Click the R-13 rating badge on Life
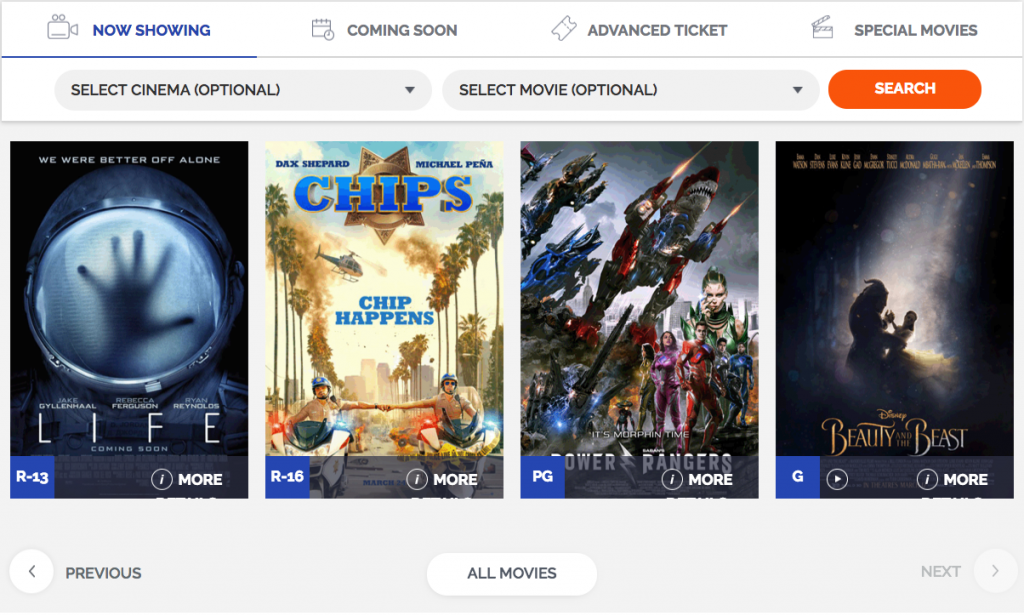The width and height of the screenshot is (1024, 616). (32, 478)
